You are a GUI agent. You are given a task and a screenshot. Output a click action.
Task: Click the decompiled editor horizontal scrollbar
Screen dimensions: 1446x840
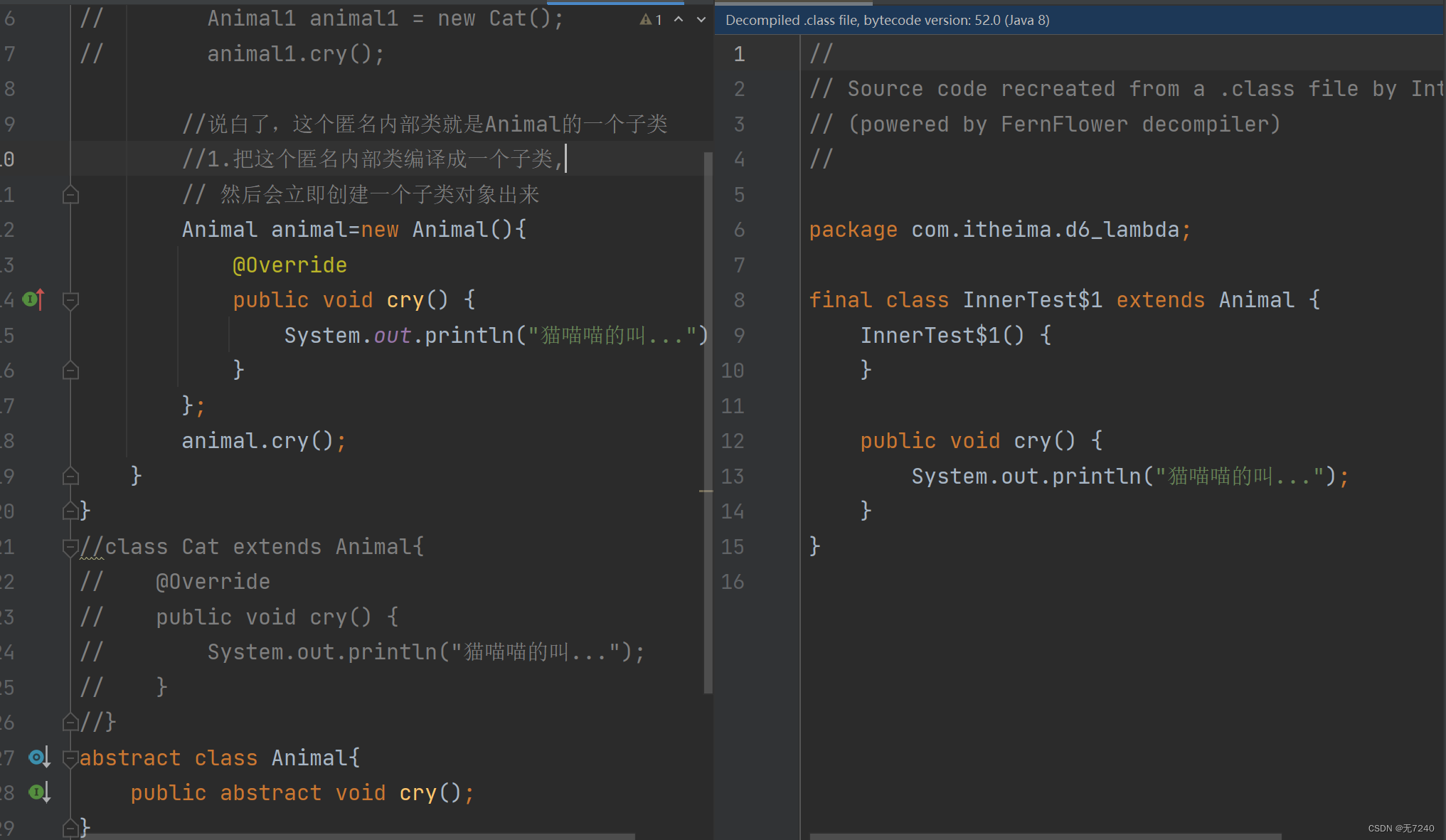1046,836
